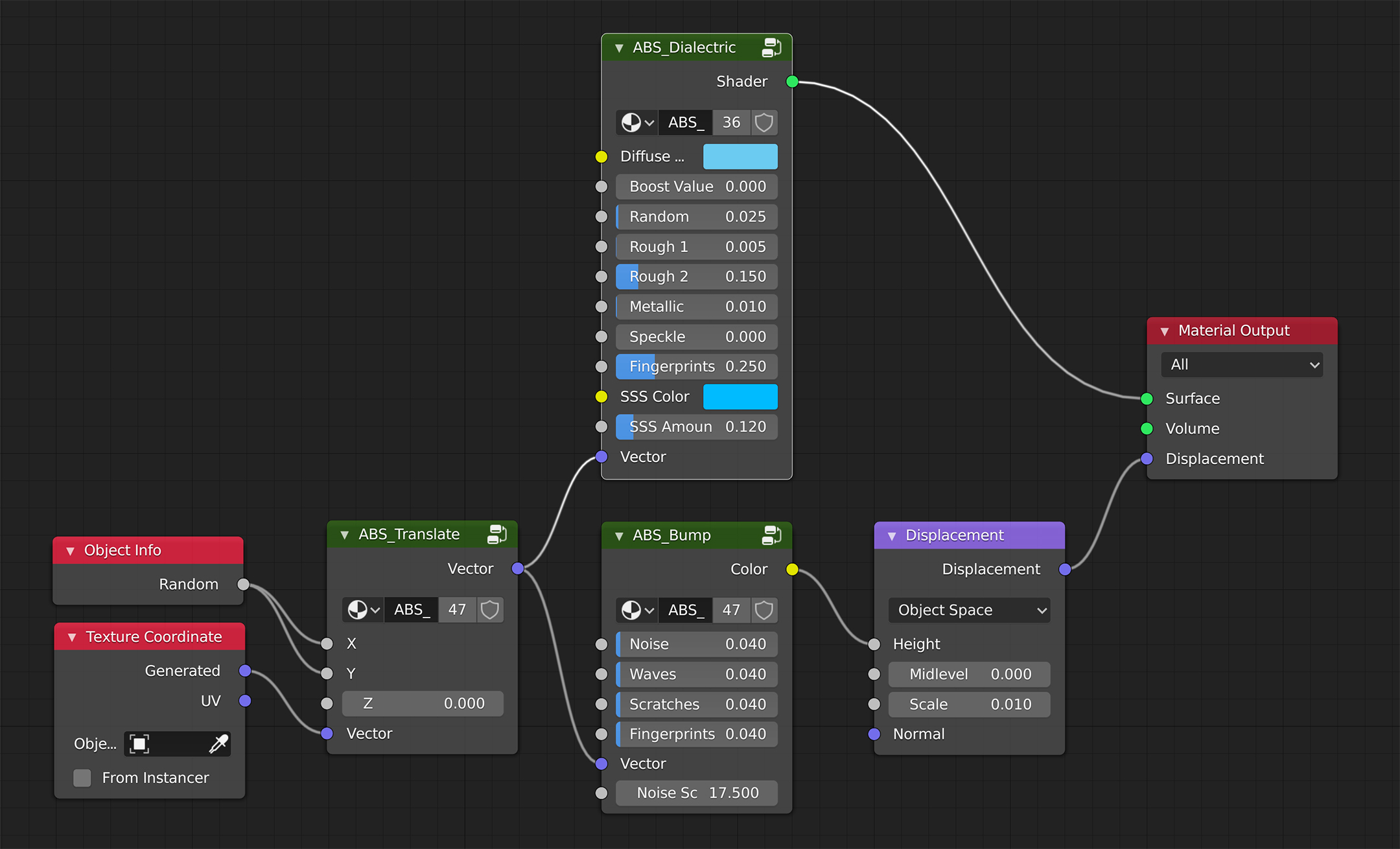
Task: Collapse the Object Info node
Action: click(x=71, y=551)
